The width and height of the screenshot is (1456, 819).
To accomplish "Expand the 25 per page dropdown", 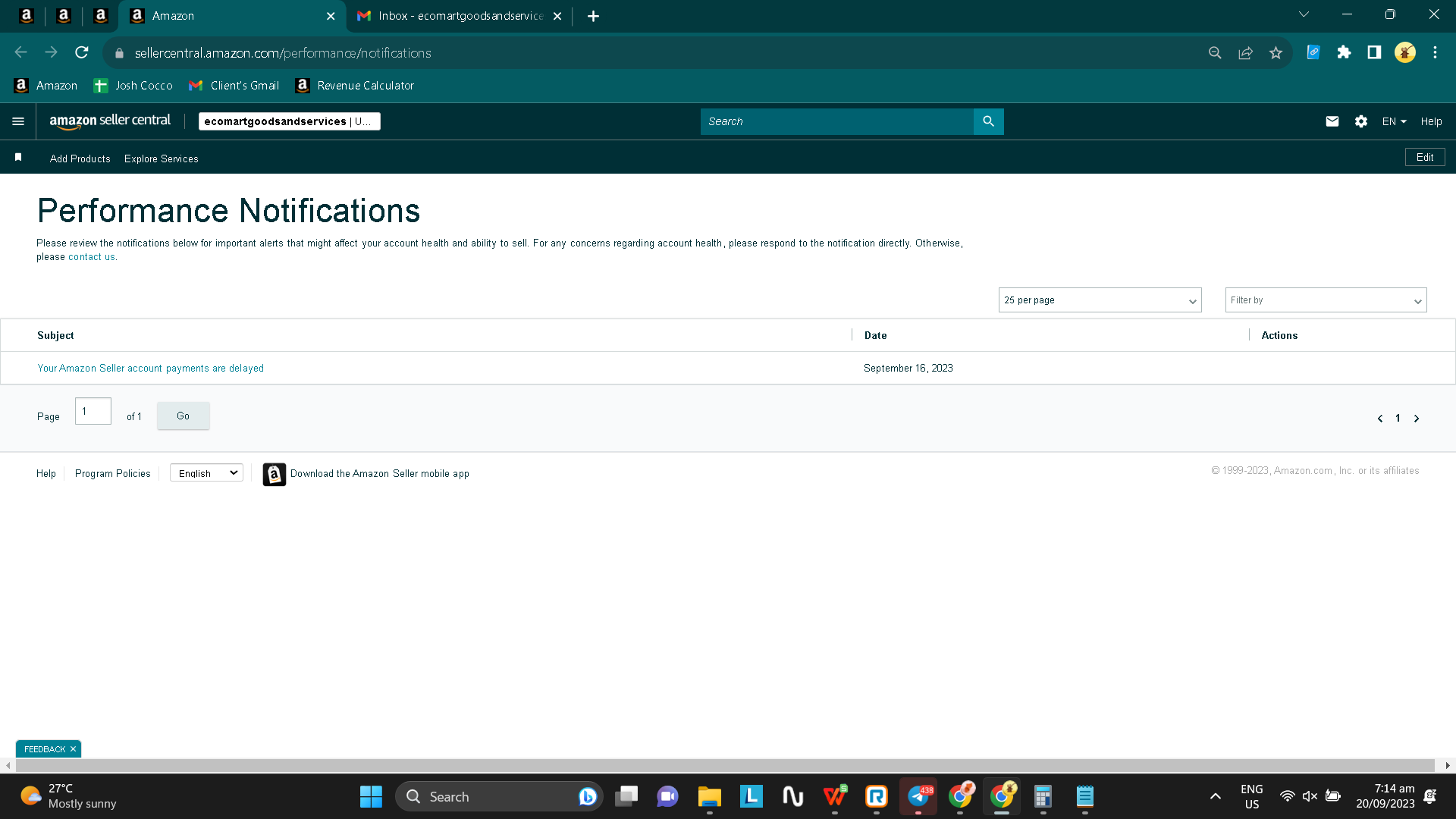I will coord(1100,300).
